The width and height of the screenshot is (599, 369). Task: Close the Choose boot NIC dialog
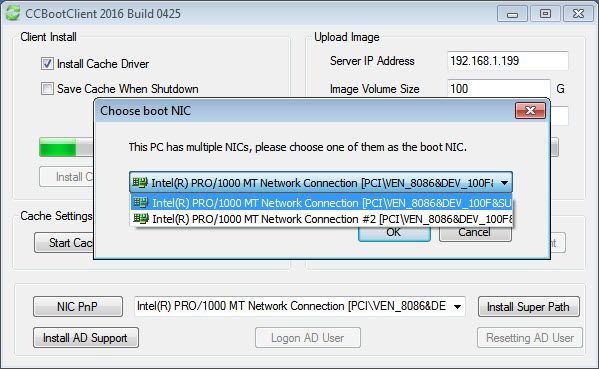(530, 110)
